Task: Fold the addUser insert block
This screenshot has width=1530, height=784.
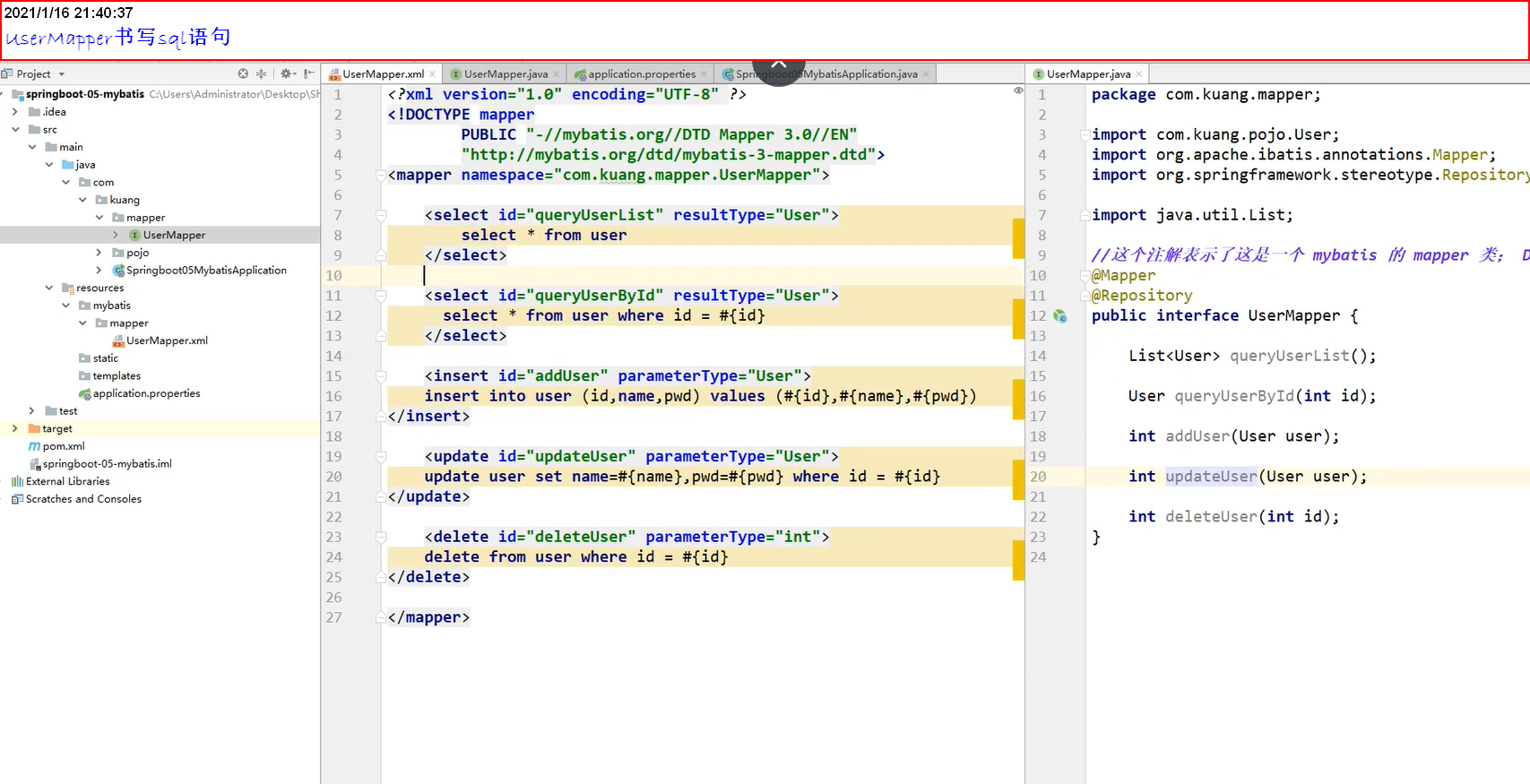Action: tap(381, 376)
